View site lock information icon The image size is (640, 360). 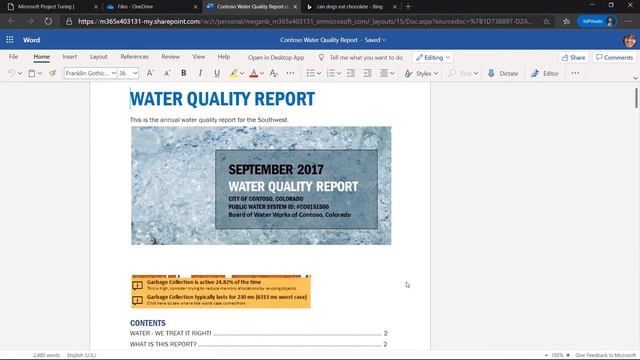pyautogui.click(x=69, y=21)
